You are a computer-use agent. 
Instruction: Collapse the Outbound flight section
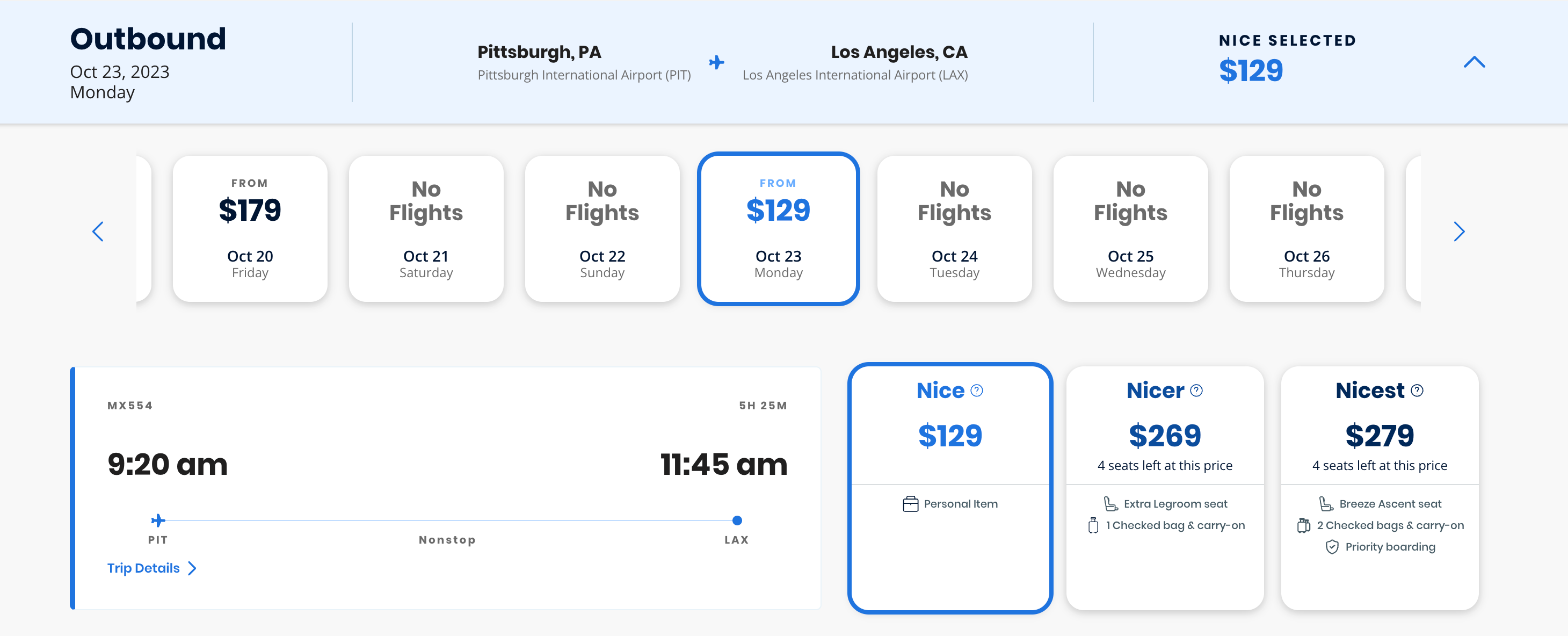(x=1473, y=62)
